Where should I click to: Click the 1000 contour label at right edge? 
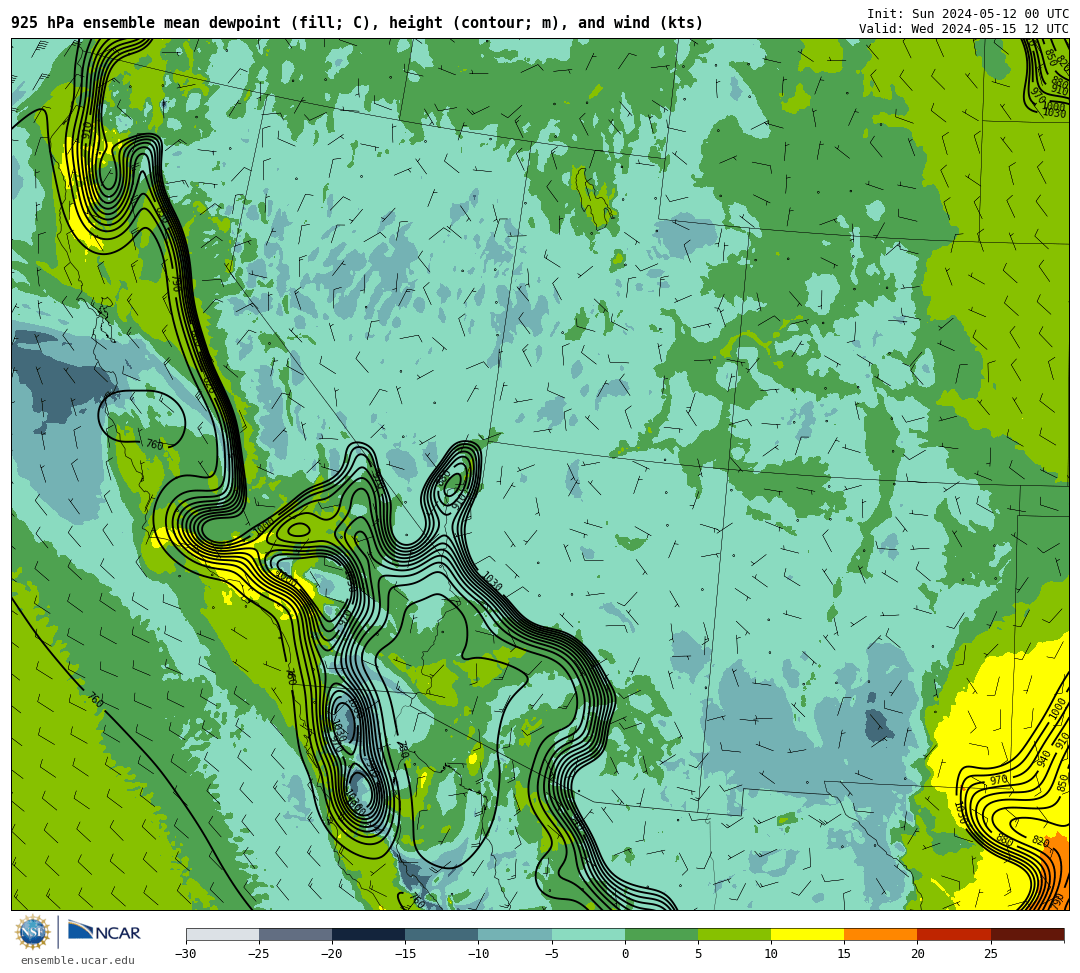pos(1057,709)
